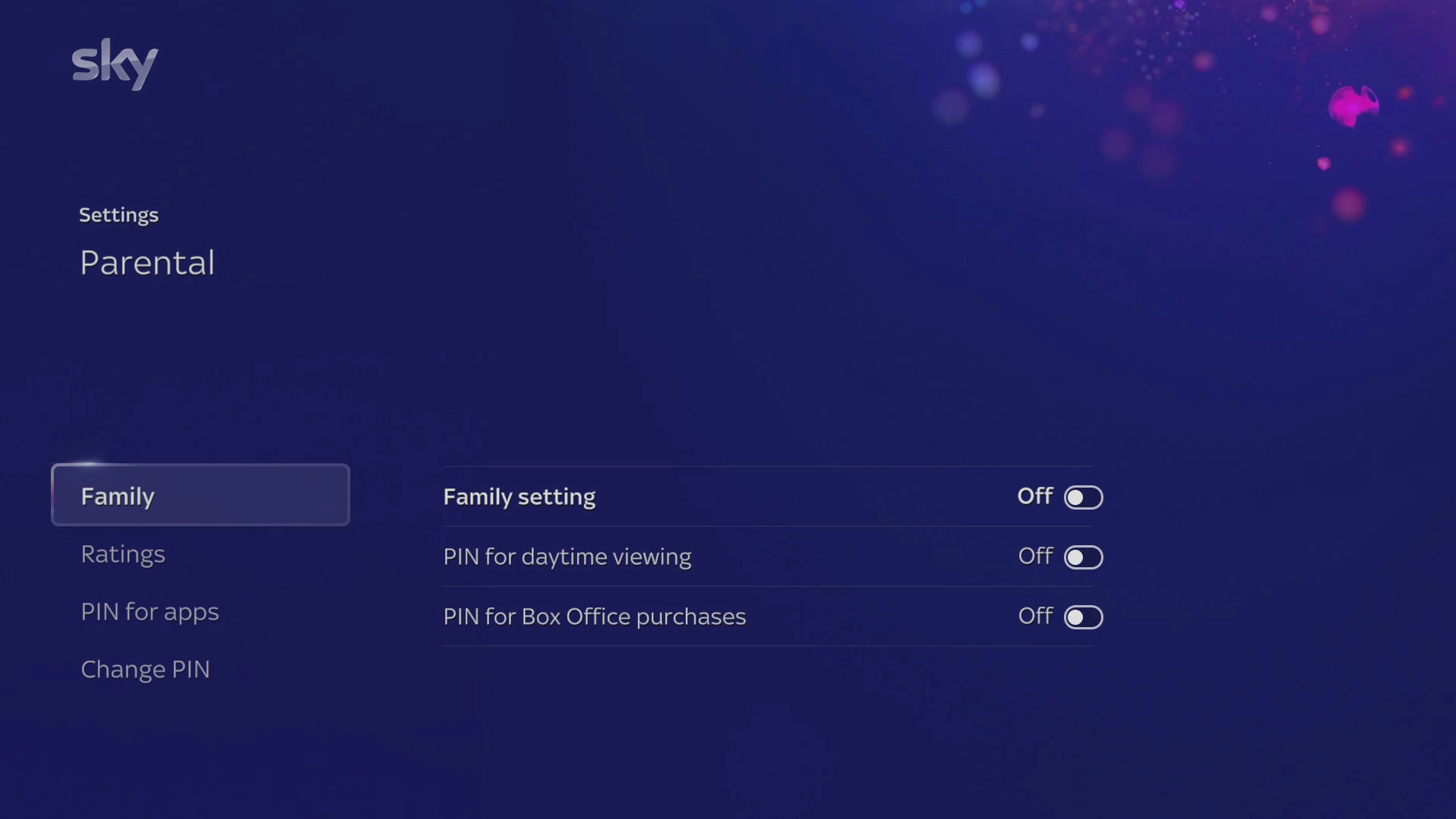Select the Family setting row label
The height and width of the screenshot is (819, 1456).
(519, 497)
